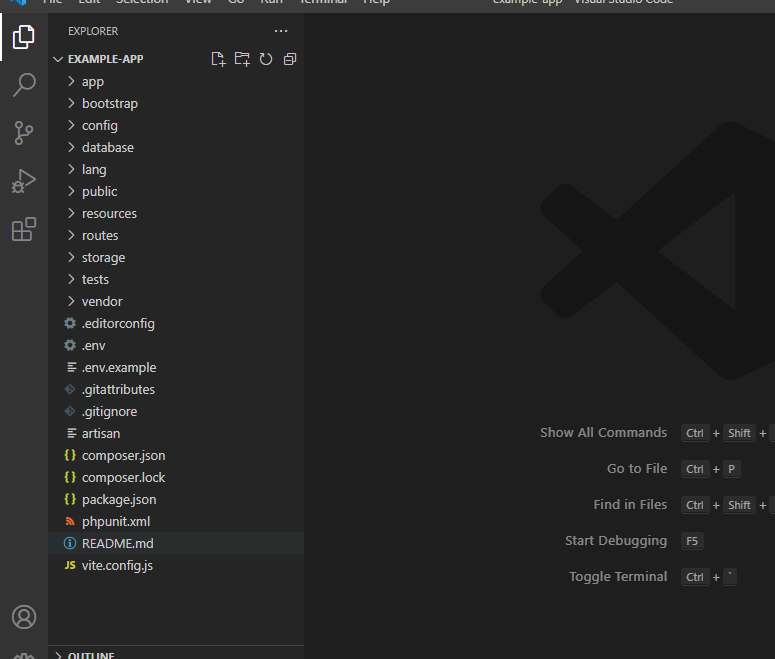Click the gear icon beside .editorconfig
Image resolution: width=775 pixels, height=659 pixels.
70,323
